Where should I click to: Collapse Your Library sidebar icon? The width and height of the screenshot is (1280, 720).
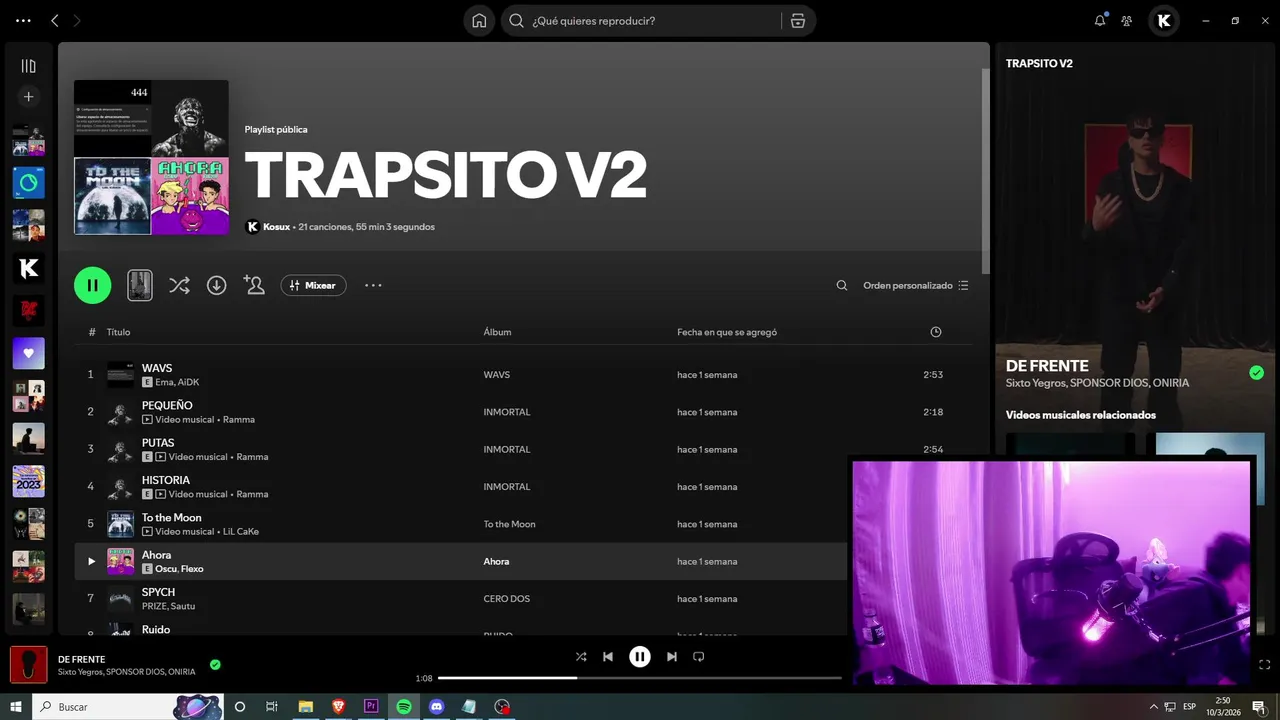click(x=28, y=66)
